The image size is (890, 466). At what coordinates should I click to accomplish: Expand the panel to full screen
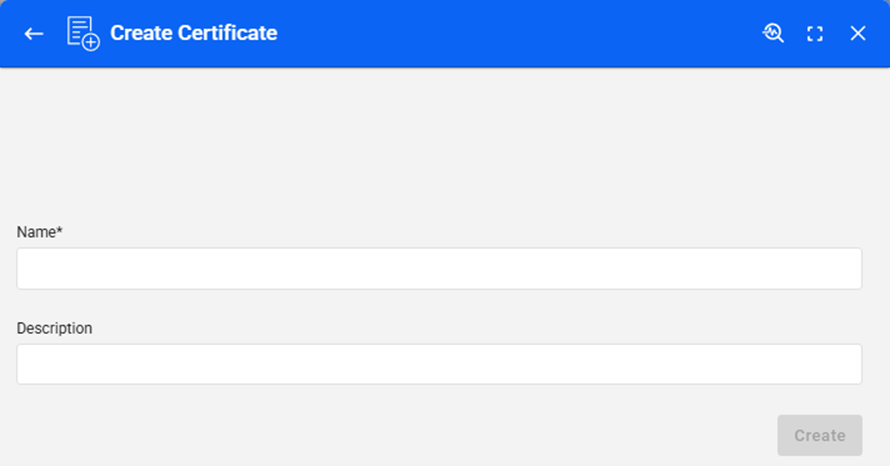coord(815,34)
